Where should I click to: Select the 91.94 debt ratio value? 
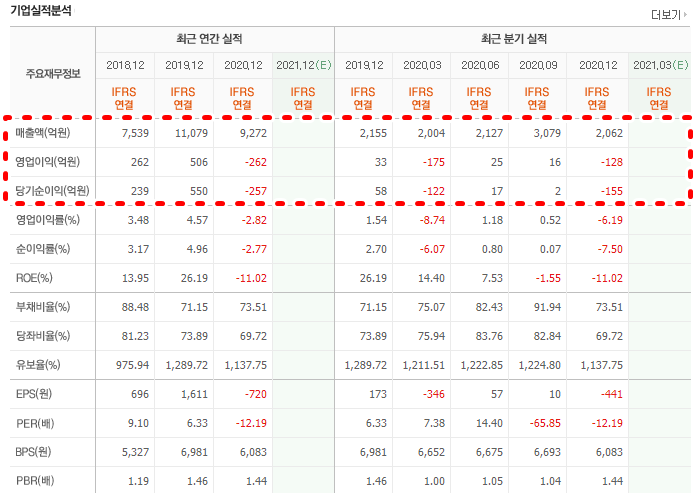click(547, 307)
